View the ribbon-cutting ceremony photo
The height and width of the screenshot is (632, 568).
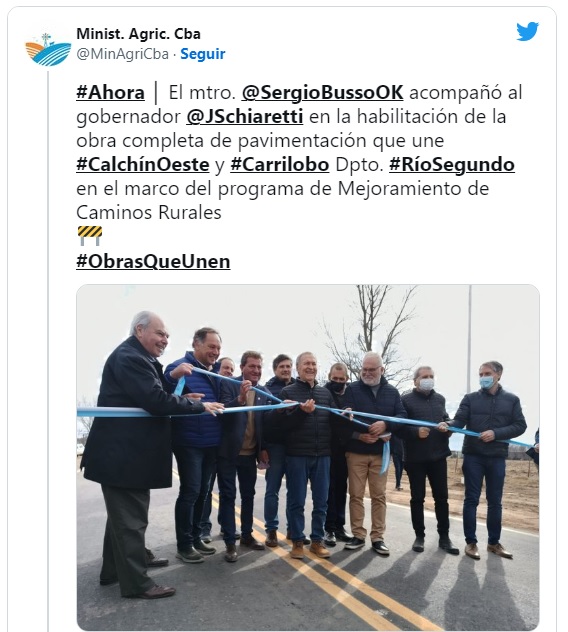[x=308, y=457]
